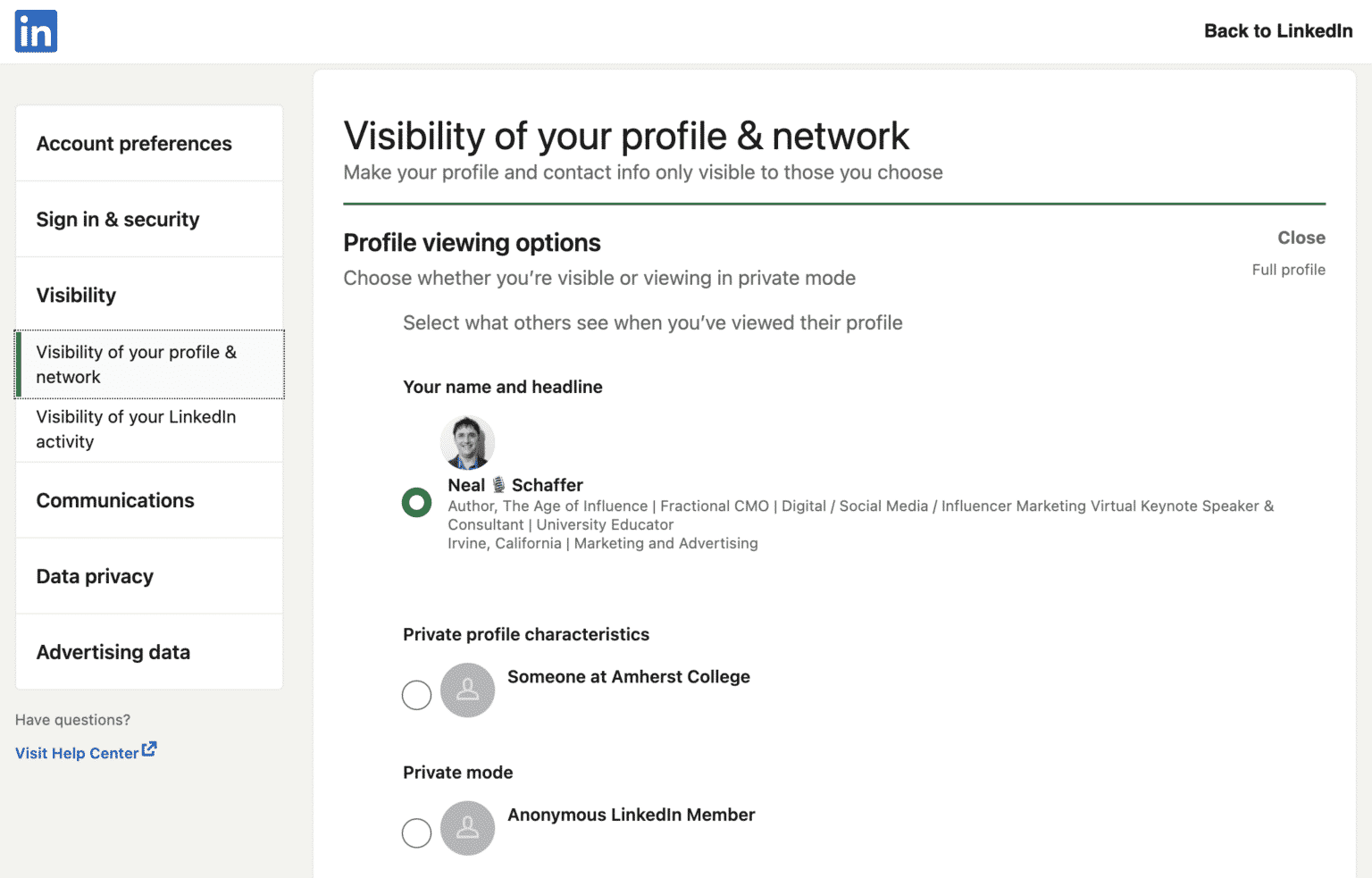This screenshot has height=878, width=1372.
Task: Click the Visibility sidebar heading
Action: pos(76,295)
